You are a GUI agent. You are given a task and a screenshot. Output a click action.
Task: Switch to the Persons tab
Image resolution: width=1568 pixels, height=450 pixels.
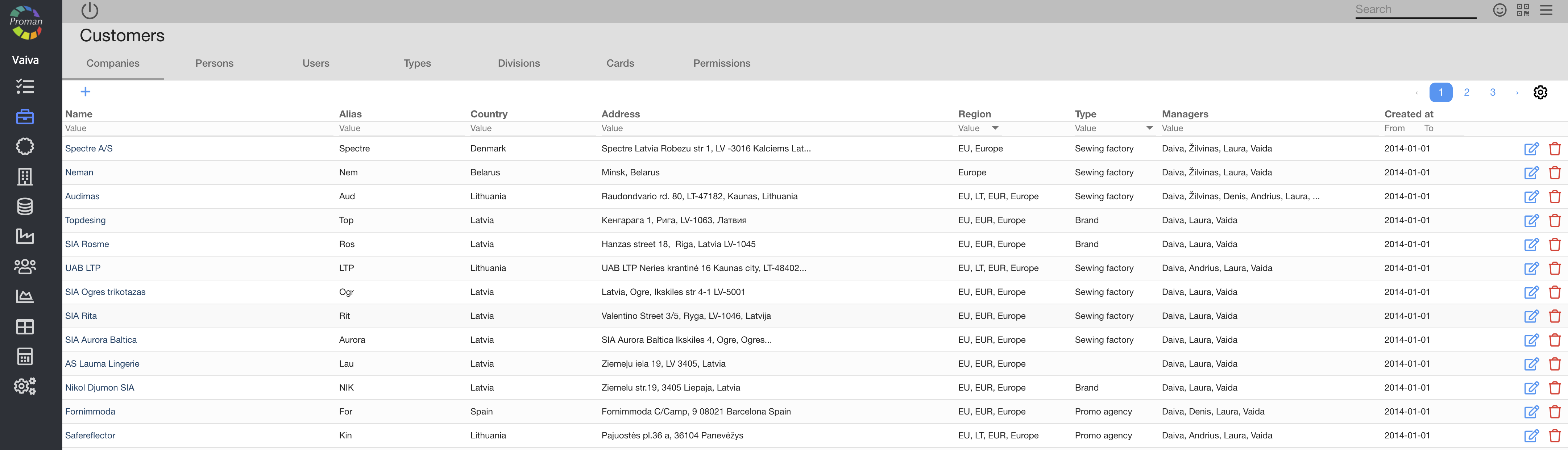[214, 63]
